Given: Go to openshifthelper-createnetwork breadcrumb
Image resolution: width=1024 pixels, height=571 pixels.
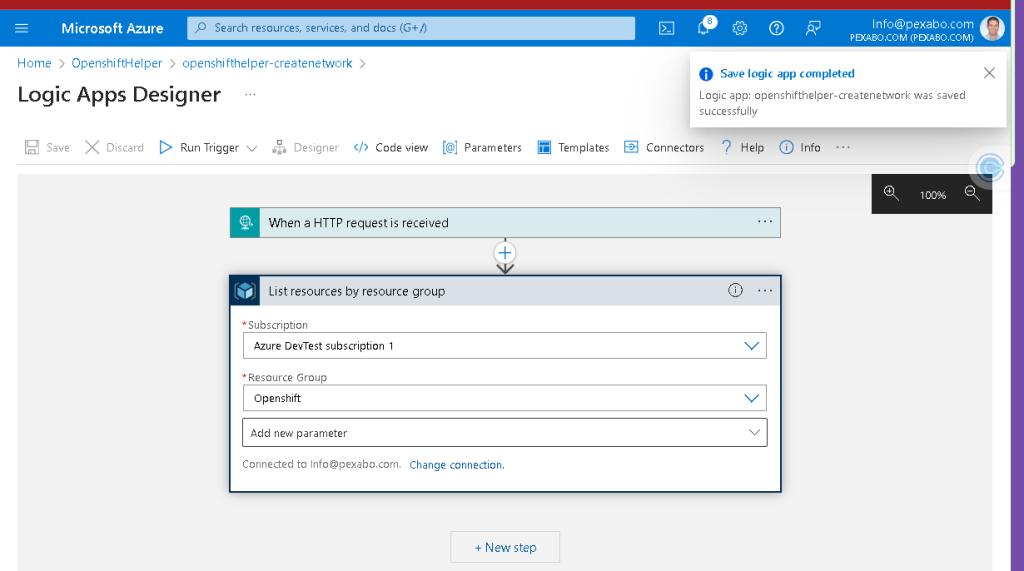Looking at the screenshot, I should point(267,63).
